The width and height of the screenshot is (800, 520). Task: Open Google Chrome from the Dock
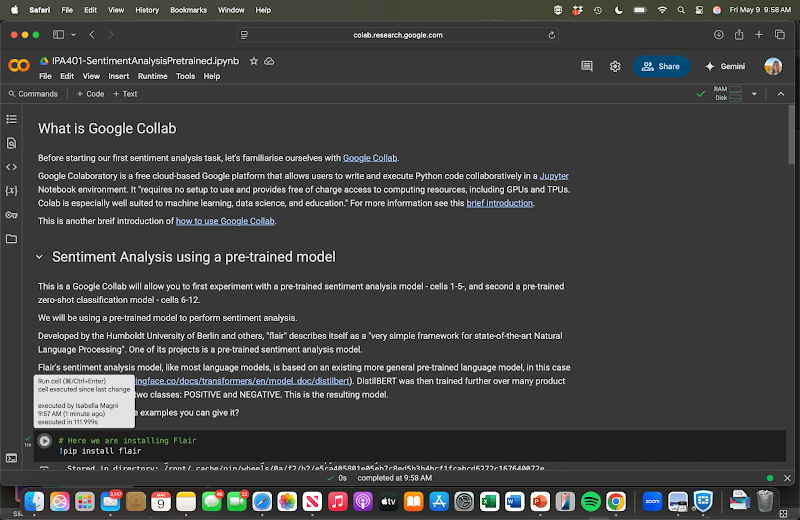tap(616, 502)
